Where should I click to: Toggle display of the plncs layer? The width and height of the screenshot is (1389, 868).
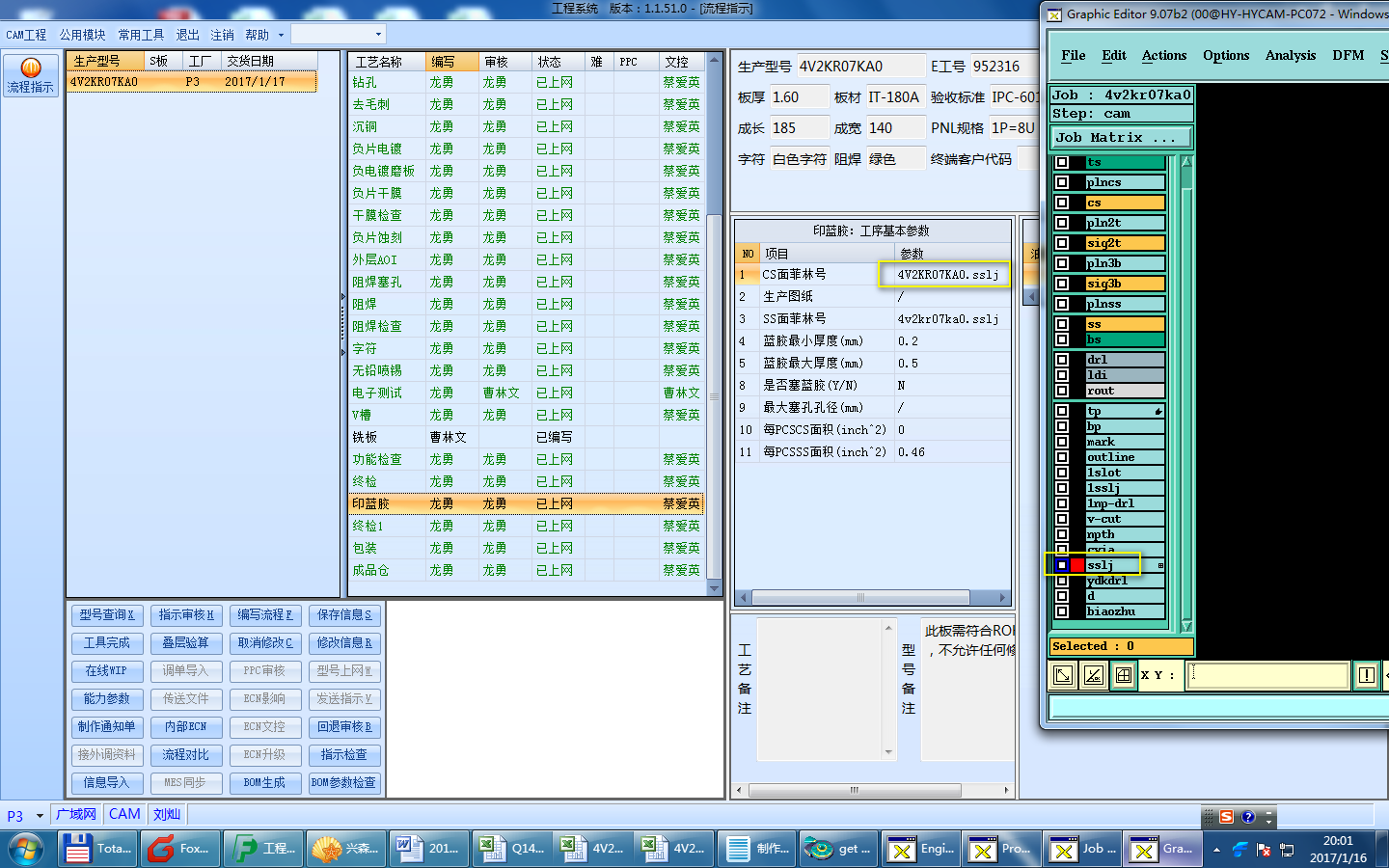[1062, 182]
